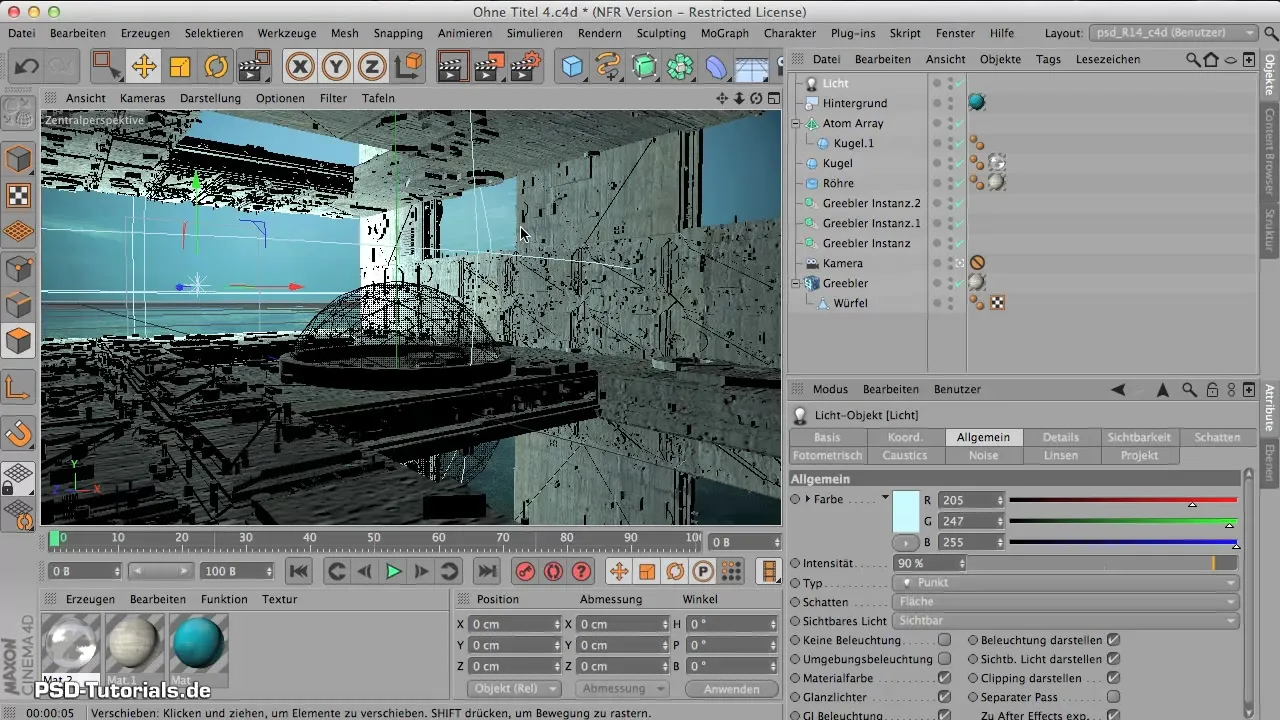The image size is (1280, 720).
Task: Open the viewport Kameras menu
Action: (x=142, y=98)
